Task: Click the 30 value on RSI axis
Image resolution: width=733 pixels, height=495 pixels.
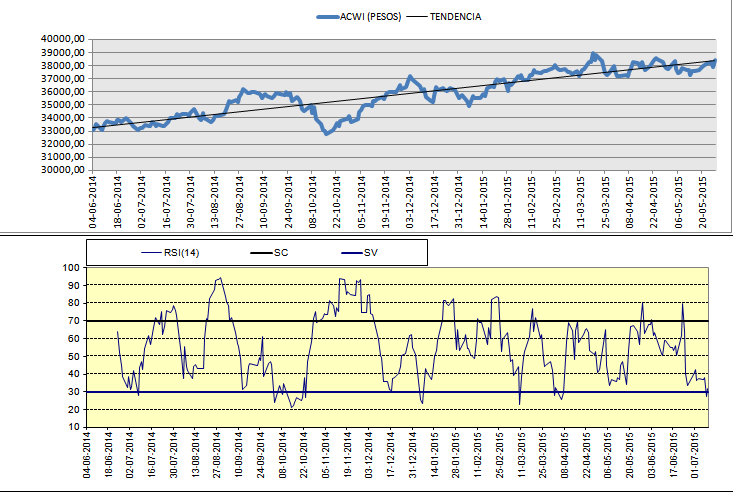Action: (74, 392)
